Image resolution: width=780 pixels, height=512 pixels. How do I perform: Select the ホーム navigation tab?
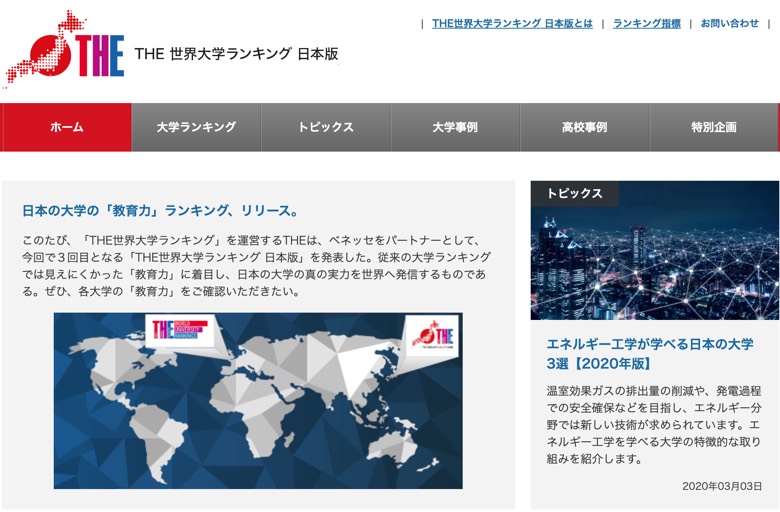click(66, 127)
